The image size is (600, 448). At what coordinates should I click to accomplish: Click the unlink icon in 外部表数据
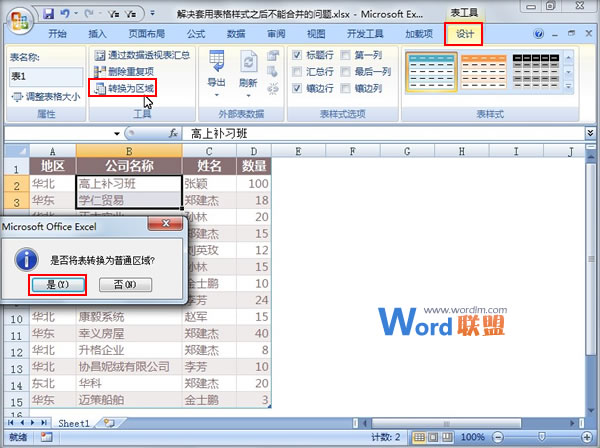[273, 88]
